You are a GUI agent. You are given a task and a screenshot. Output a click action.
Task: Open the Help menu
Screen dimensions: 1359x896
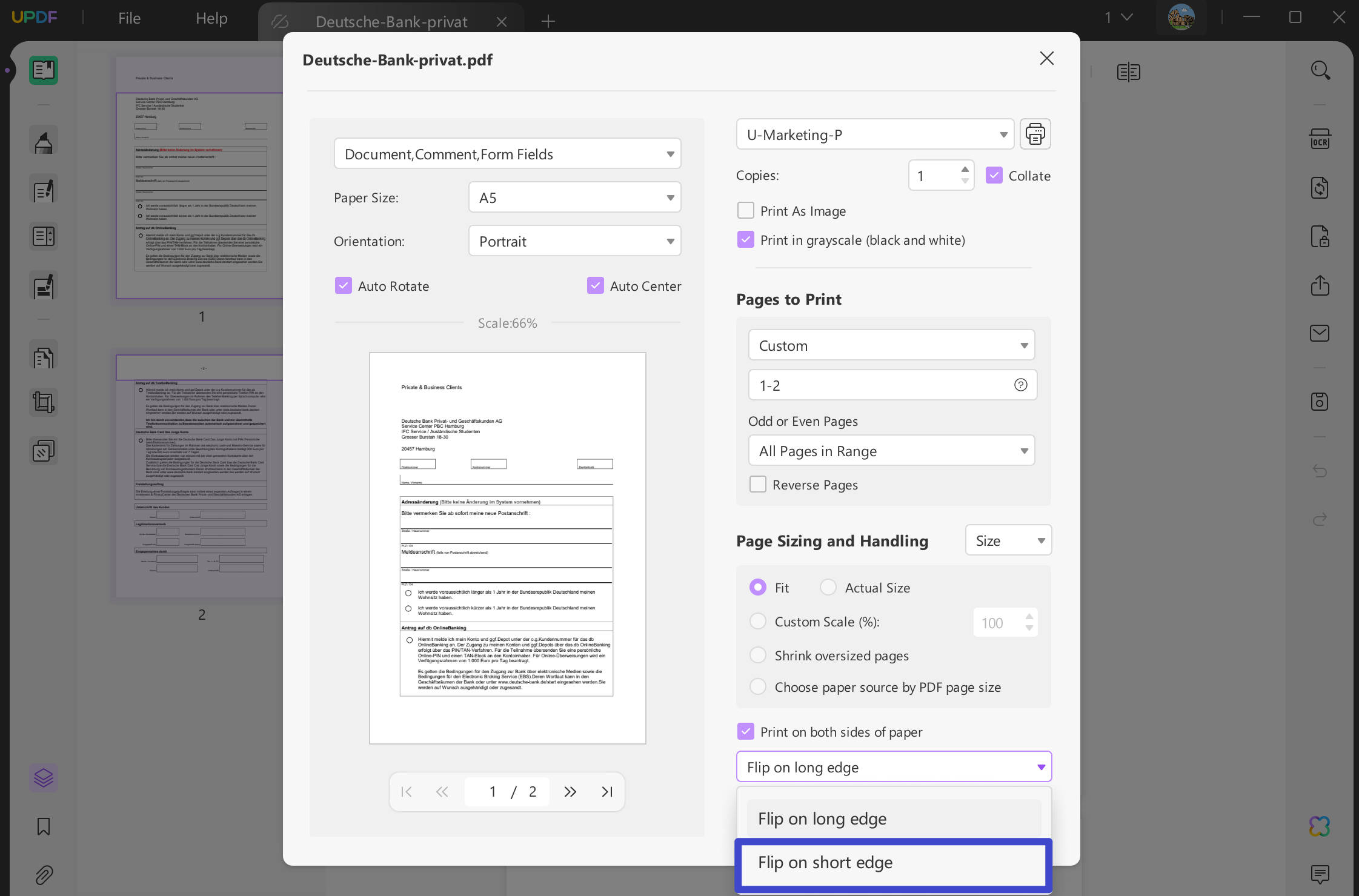pyautogui.click(x=211, y=18)
